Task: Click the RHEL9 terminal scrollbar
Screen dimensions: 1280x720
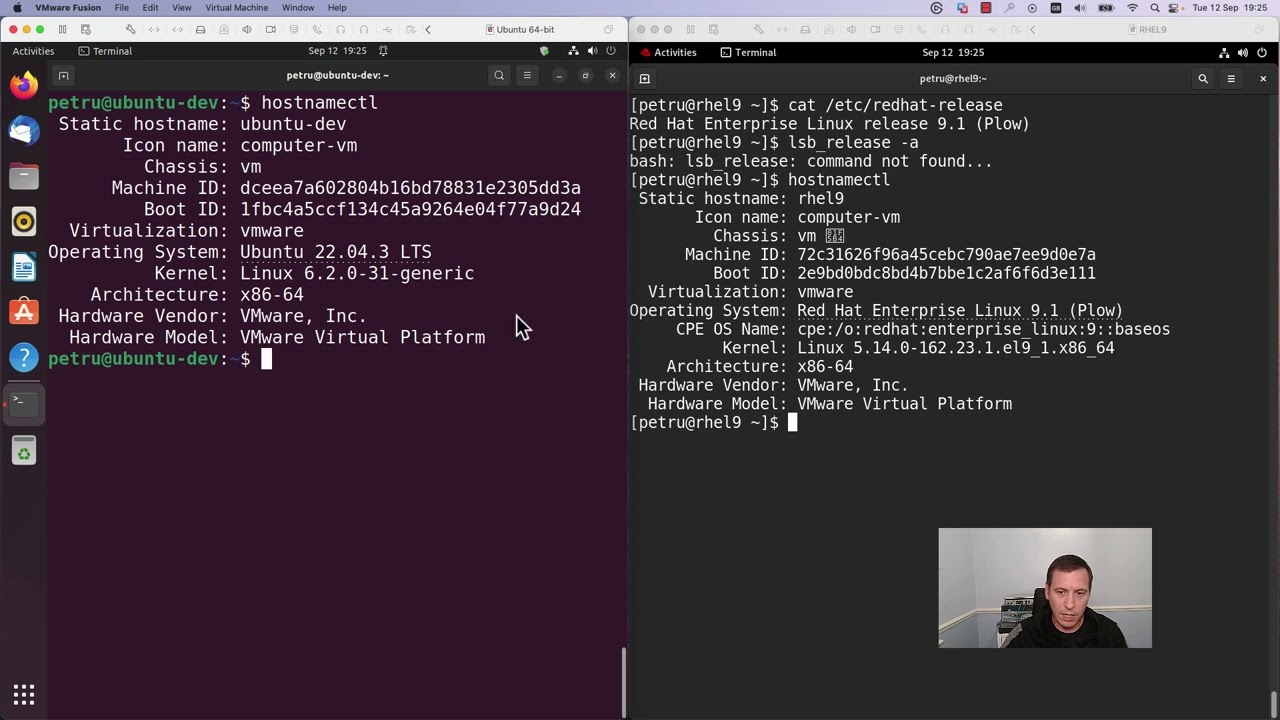Action: pyautogui.click(x=1273, y=704)
